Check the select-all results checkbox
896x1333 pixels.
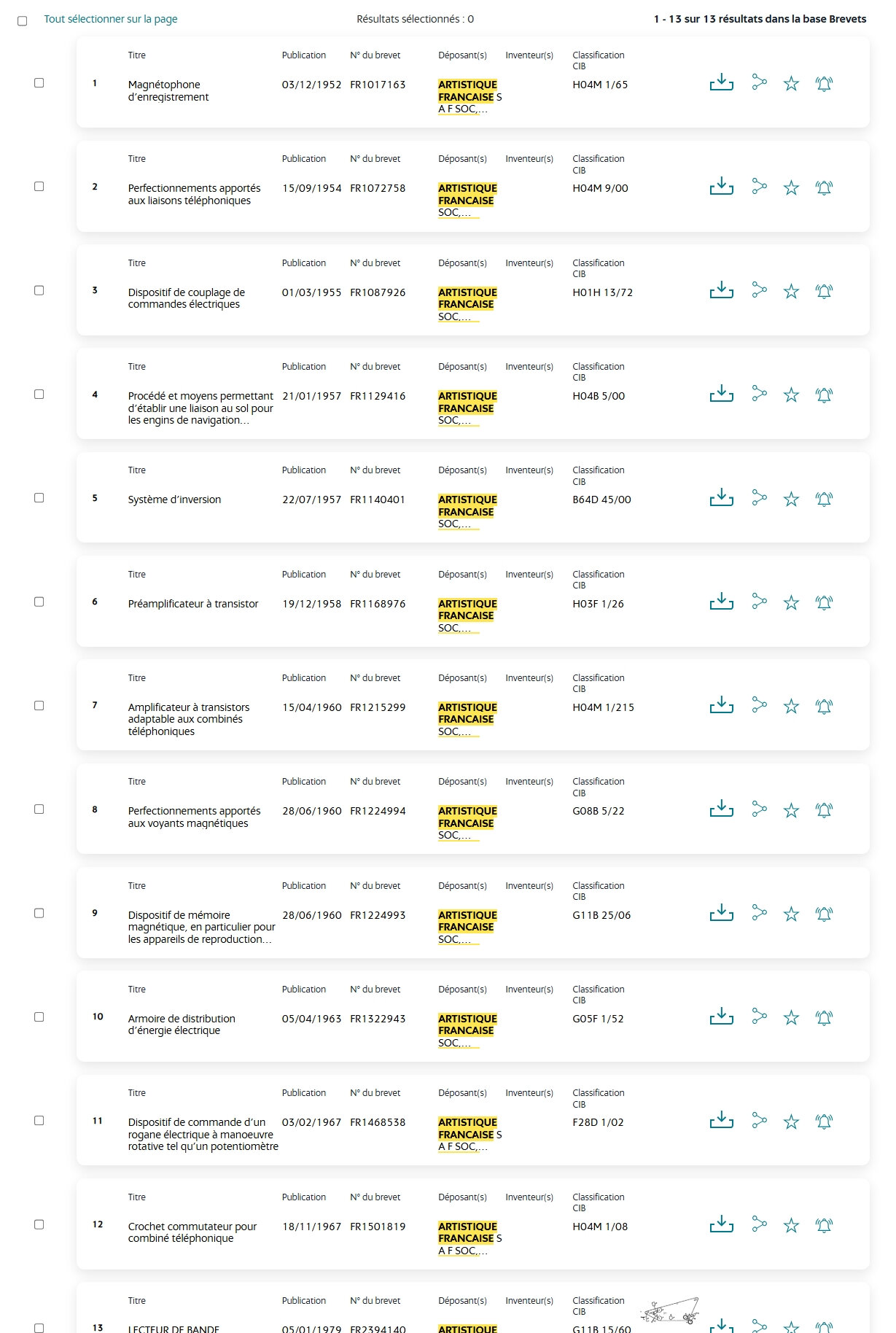click(x=23, y=20)
